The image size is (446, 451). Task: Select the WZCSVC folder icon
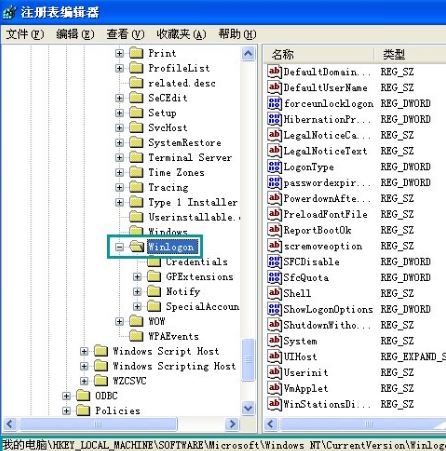coord(101,381)
